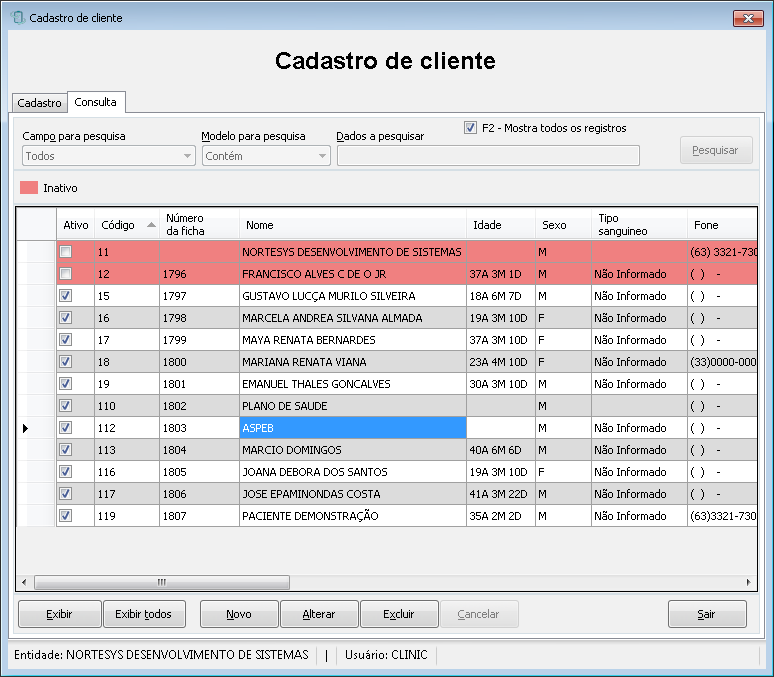
Task: Open Modelo para pesquisa dropdown
Action: coord(266,156)
